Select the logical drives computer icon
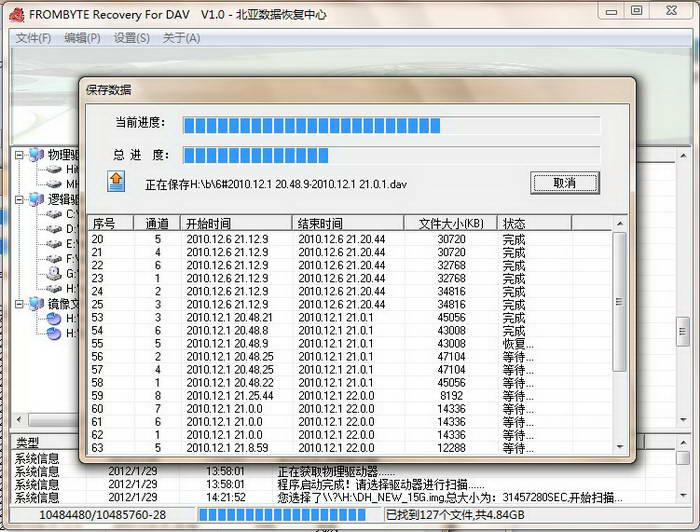The height and width of the screenshot is (532, 700). pos(36,200)
